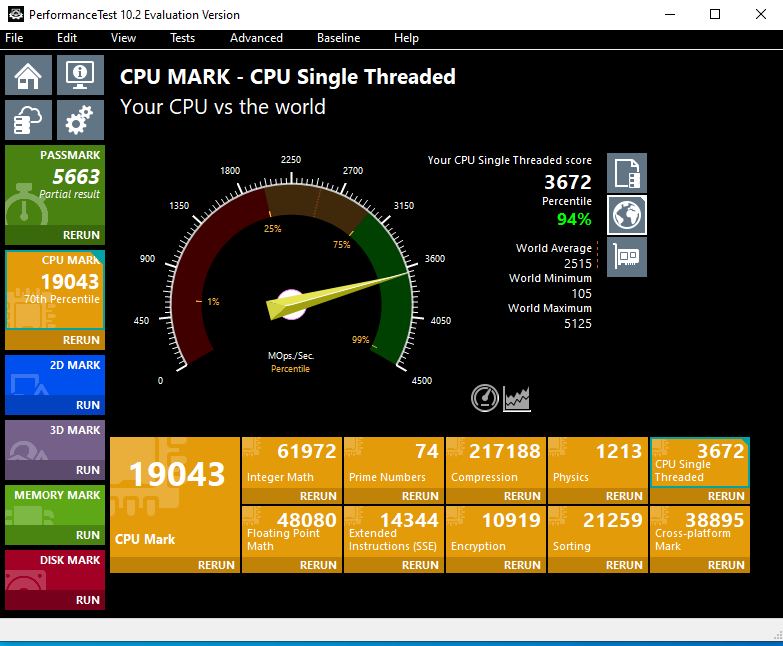Click the 3672 single threaded score value
Screen dimensions: 783x646
tap(568, 182)
